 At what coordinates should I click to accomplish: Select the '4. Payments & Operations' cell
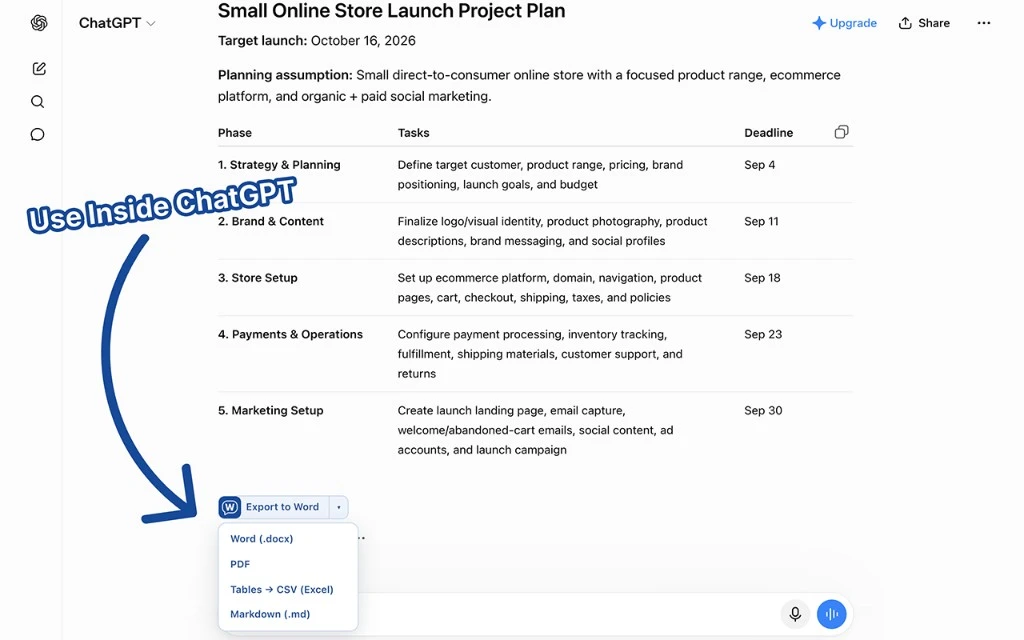point(290,334)
